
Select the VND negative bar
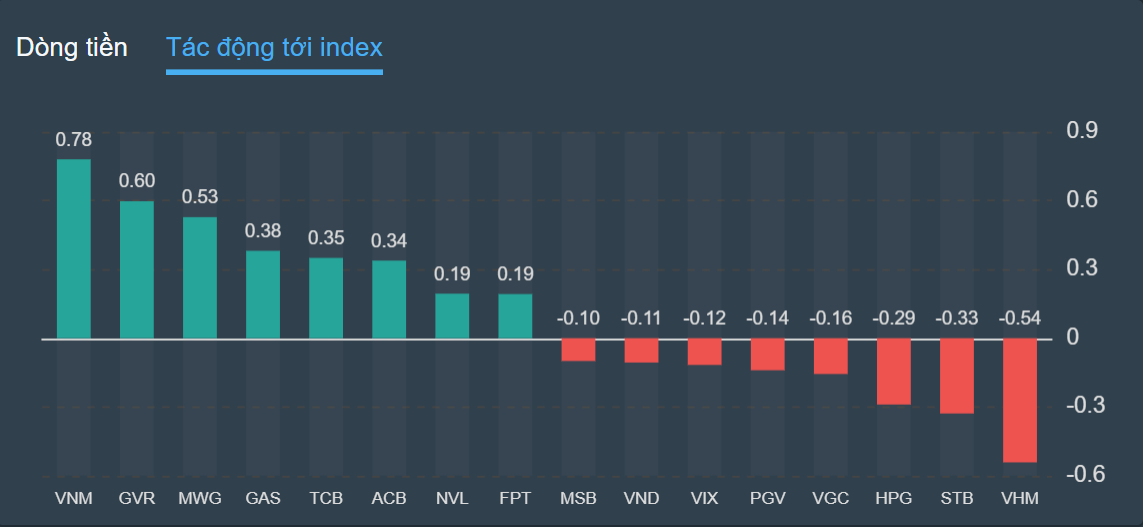click(641, 351)
